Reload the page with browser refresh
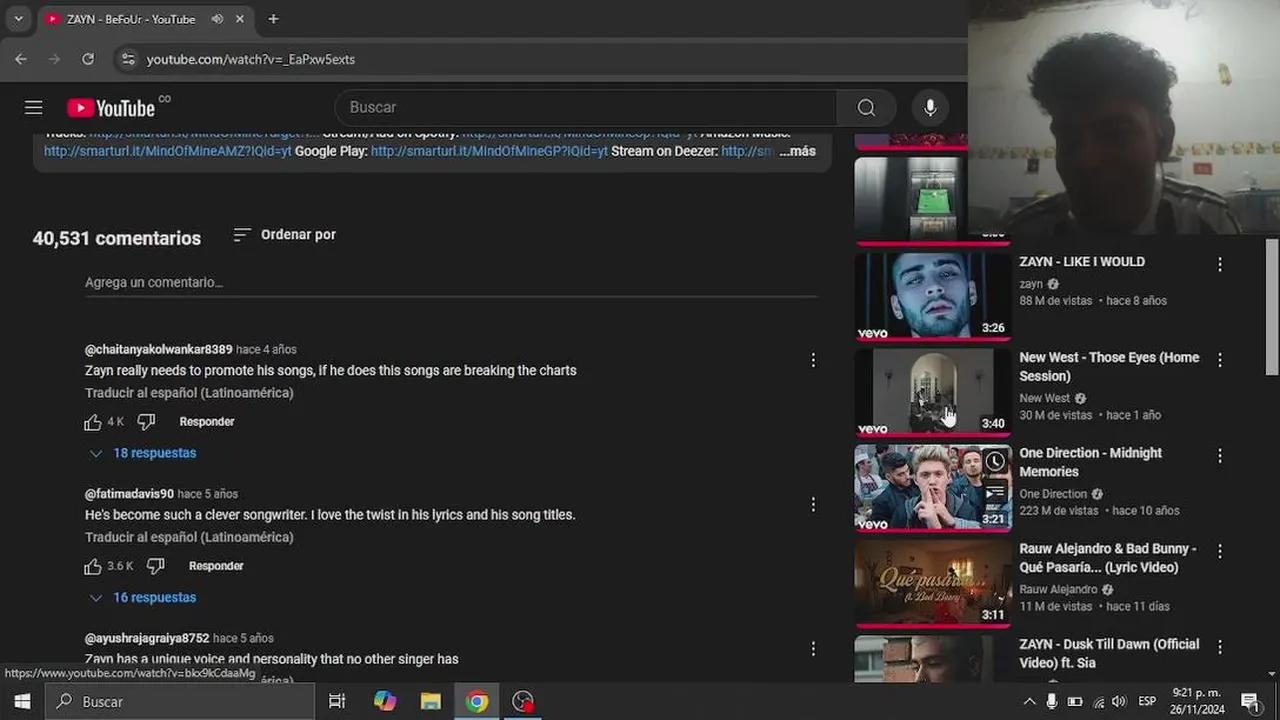Viewport: 1280px width, 720px height. (x=88, y=59)
